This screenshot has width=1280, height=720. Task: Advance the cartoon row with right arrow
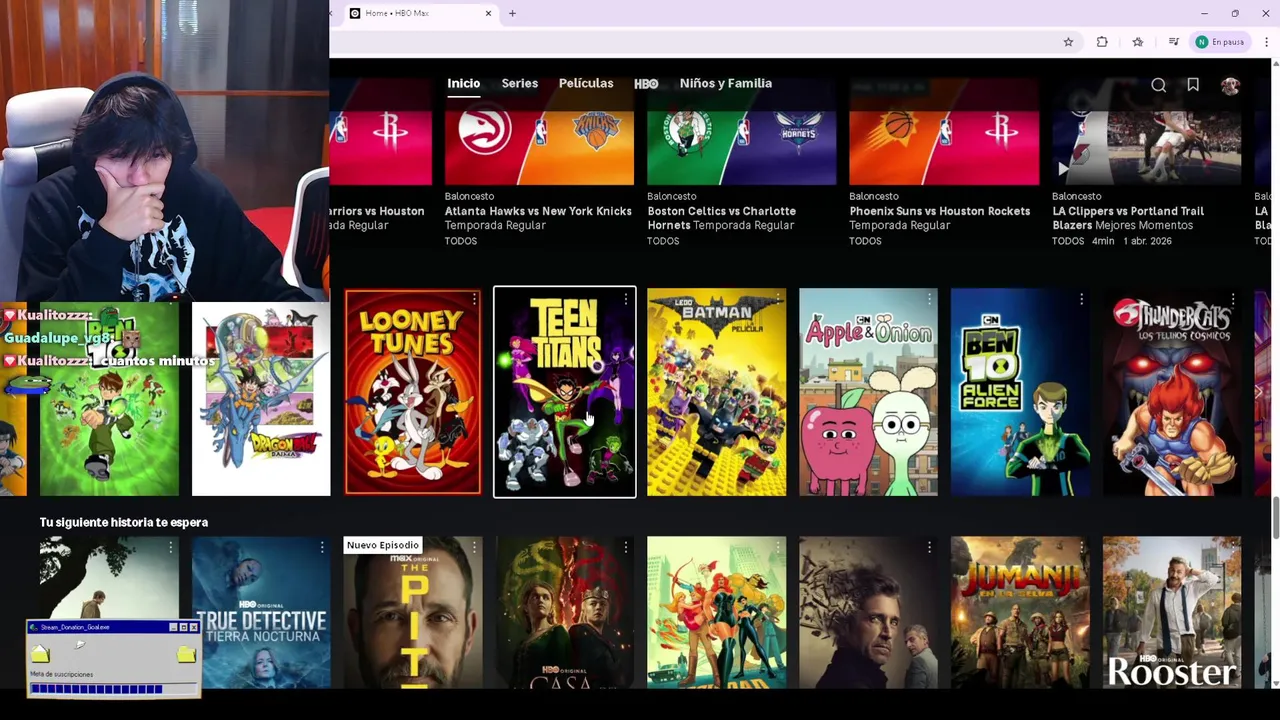click(1259, 392)
